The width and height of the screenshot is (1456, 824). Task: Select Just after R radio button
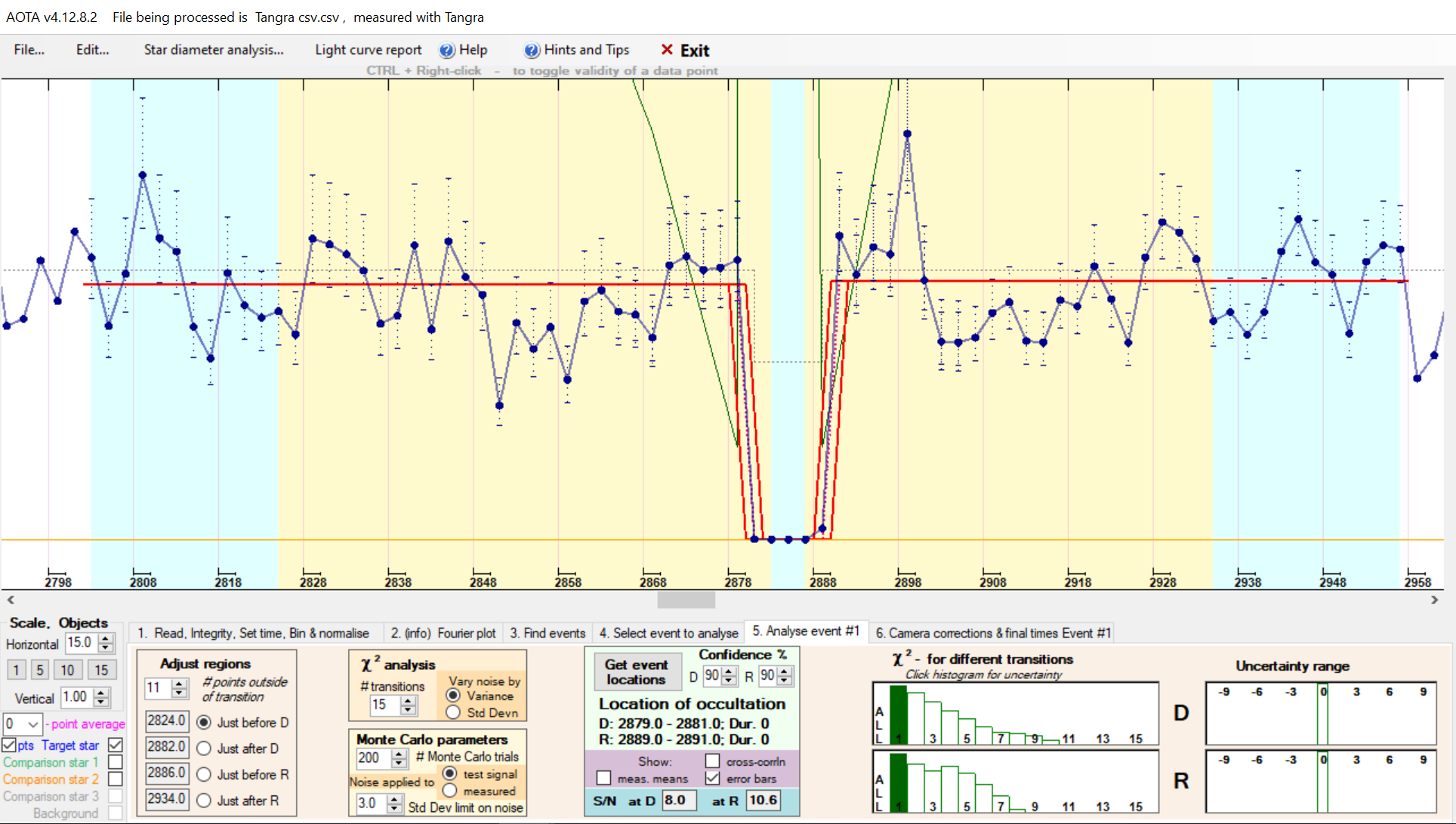coord(204,801)
